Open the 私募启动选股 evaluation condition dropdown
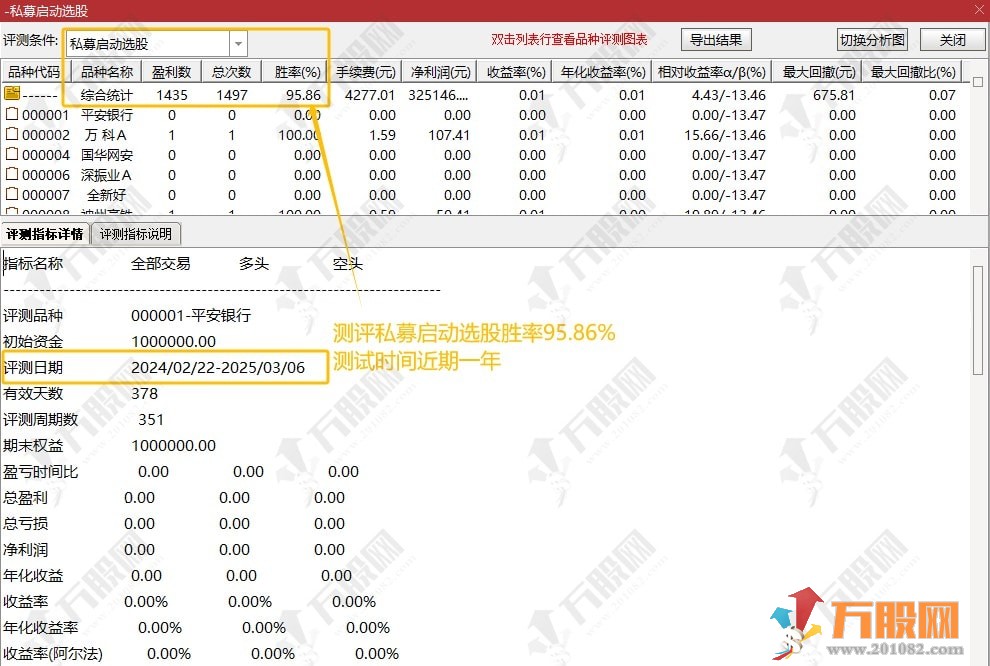The image size is (990, 666). pyautogui.click(x=237, y=43)
